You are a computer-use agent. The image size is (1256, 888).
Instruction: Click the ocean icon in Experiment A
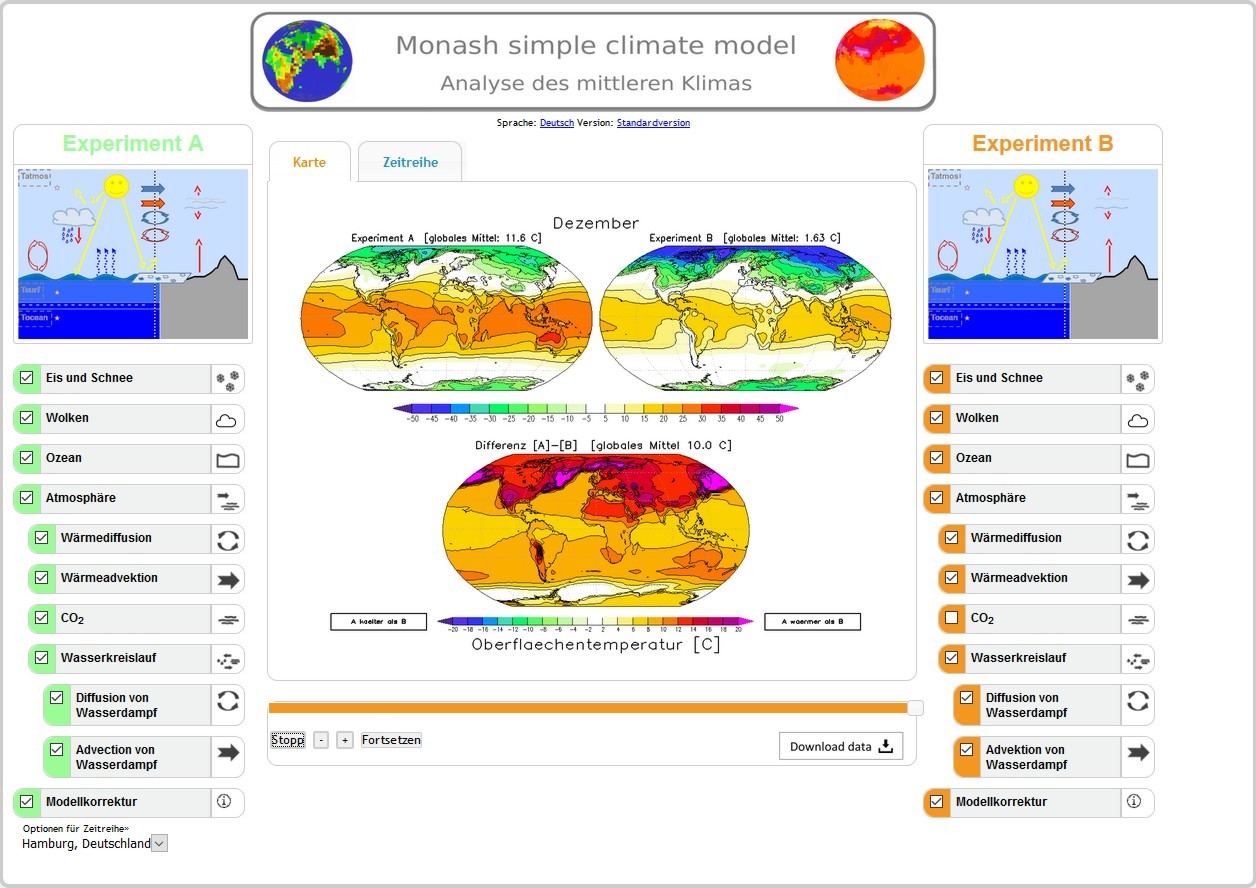click(x=228, y=459)
